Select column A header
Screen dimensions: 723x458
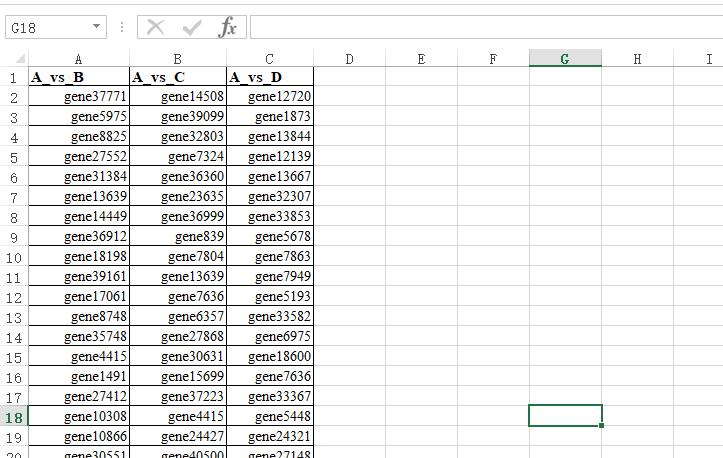[79, 59]
